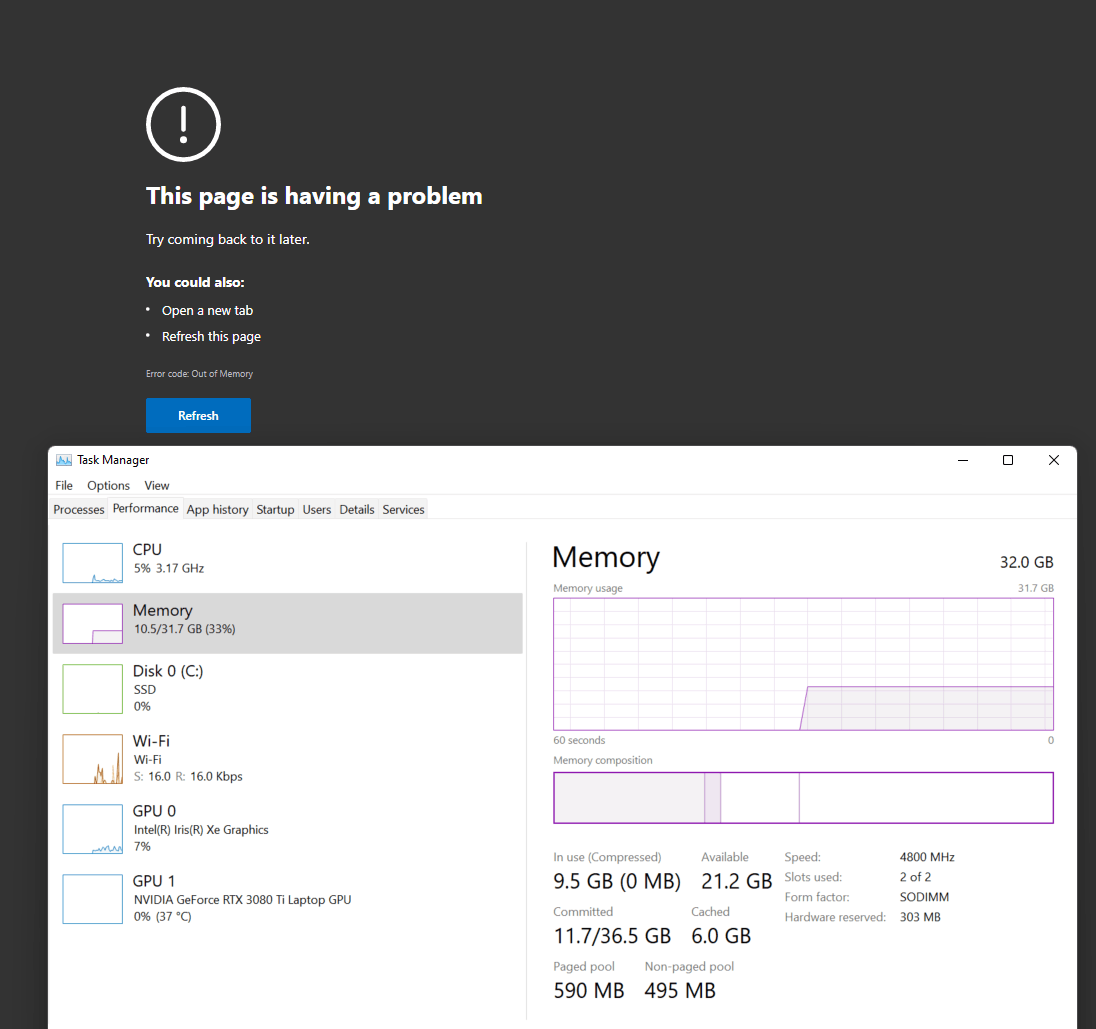Switch to the Startup tab

(275, 510)
